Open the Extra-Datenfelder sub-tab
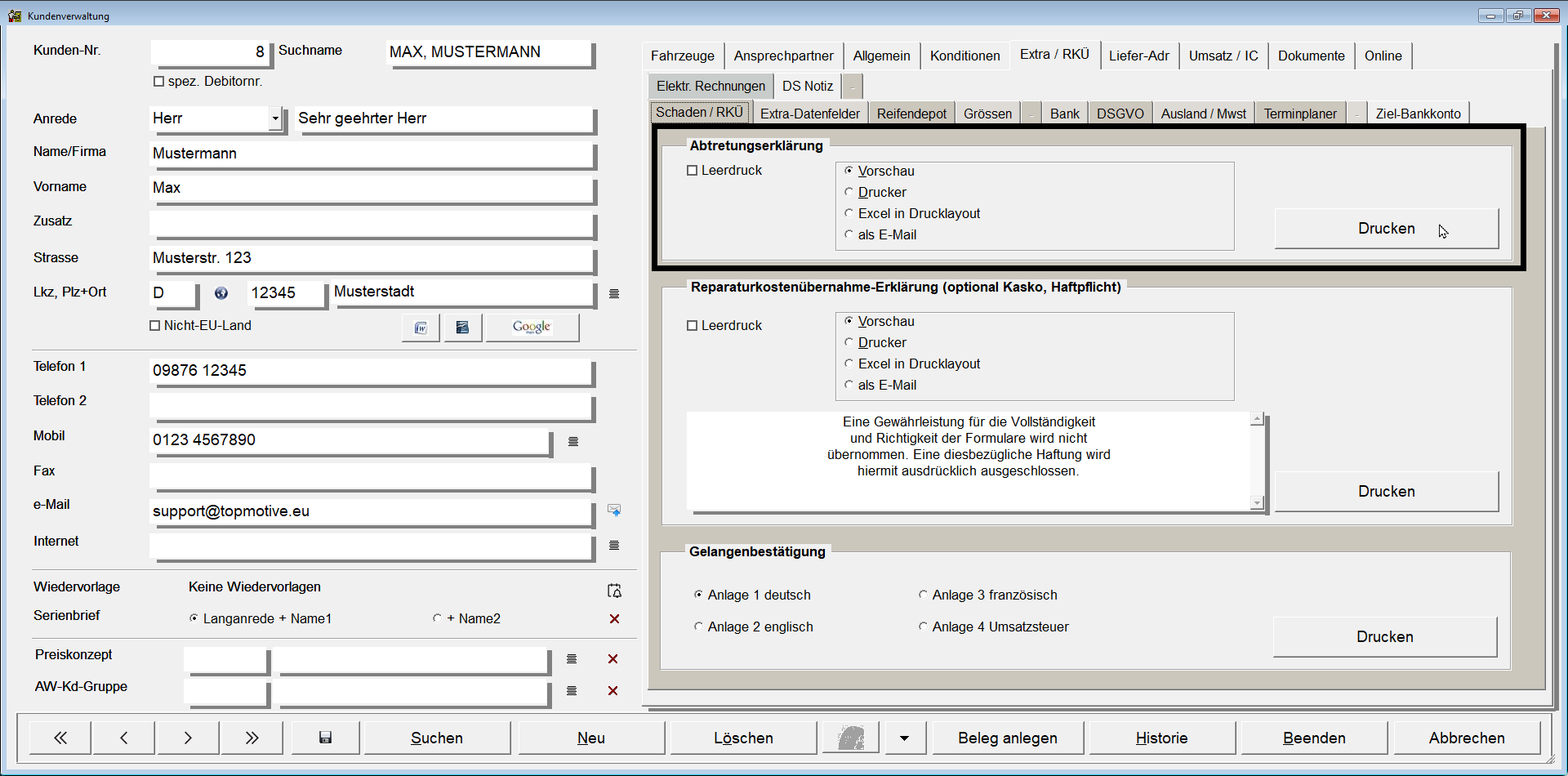Image resolution: width=1568 pixels, height=776 pixels. (809, 114)
